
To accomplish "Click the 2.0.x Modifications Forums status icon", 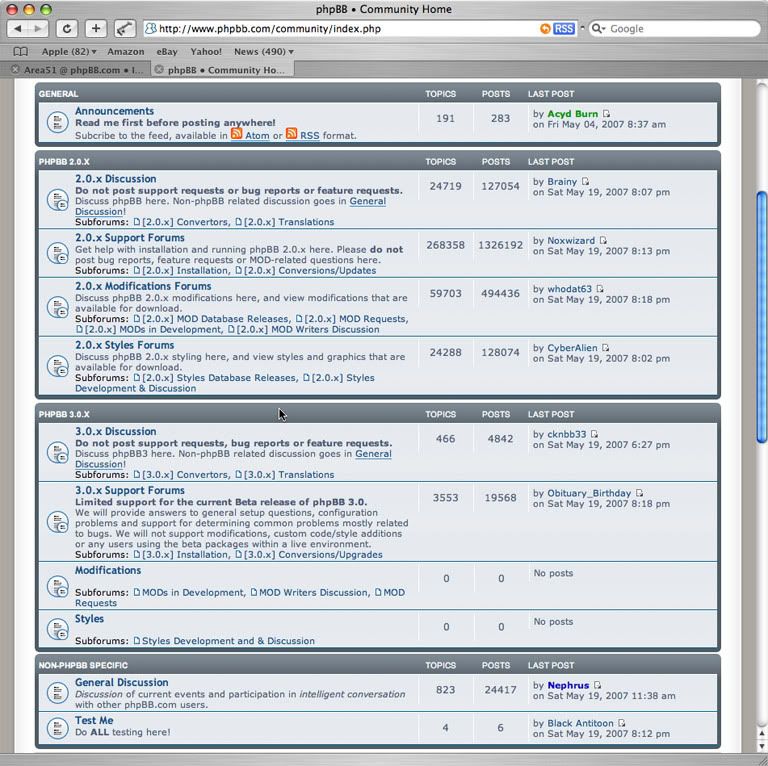I will tap(57, 307).
